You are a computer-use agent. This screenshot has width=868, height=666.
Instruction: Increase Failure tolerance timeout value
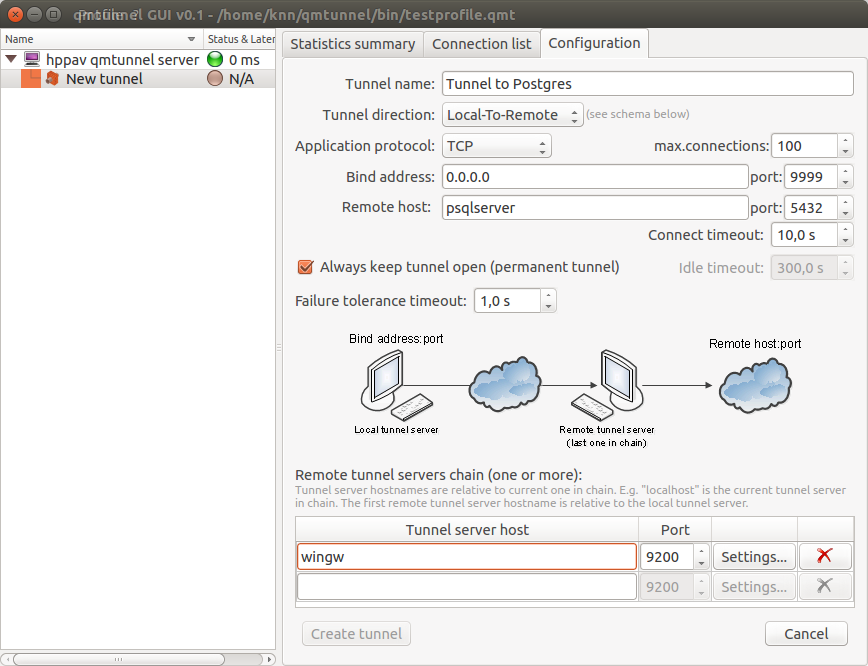(x=548, y=295)
